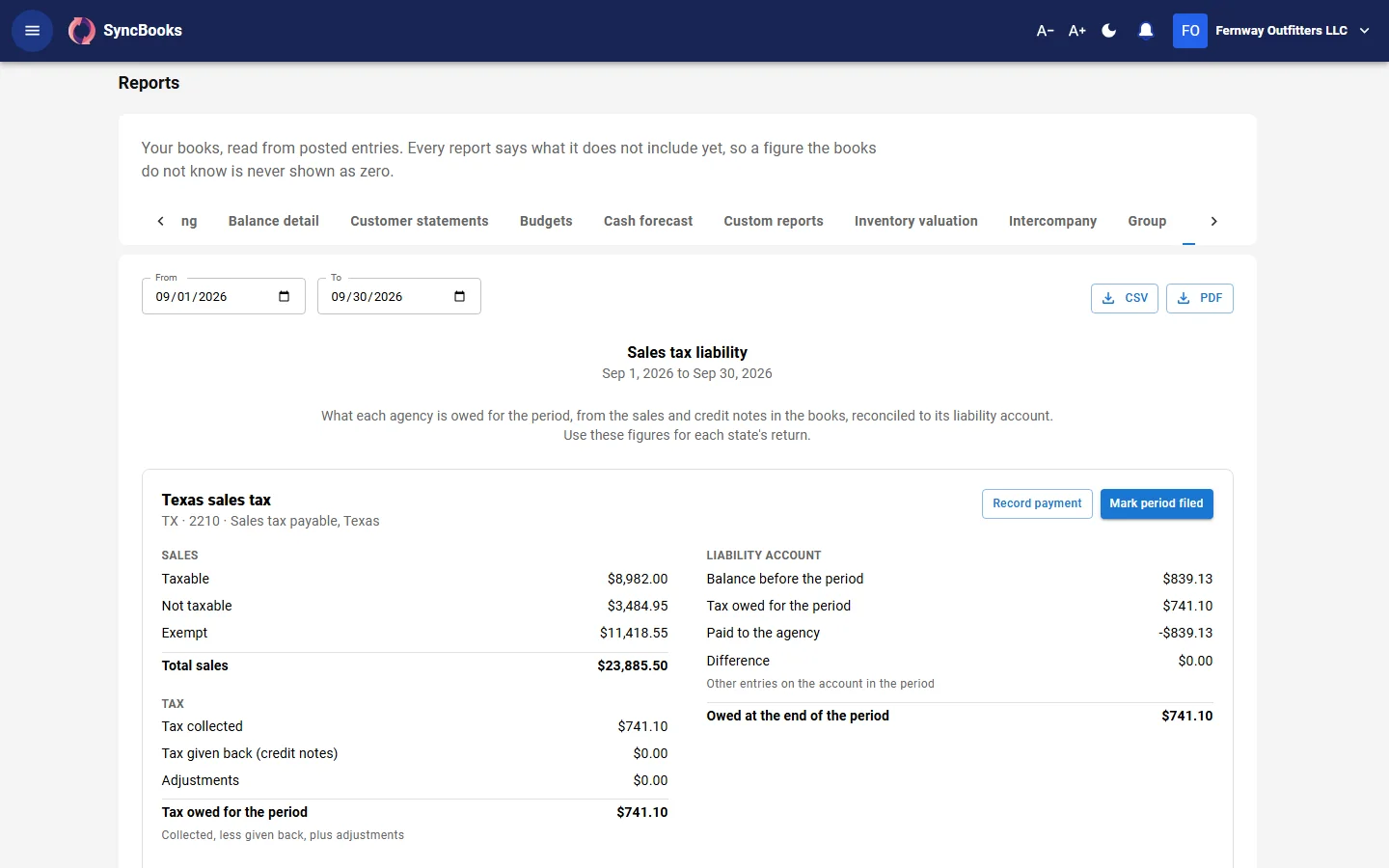Click the Reports page heading
Viewport: 1389px width, 868px height.
pos(149,83)
